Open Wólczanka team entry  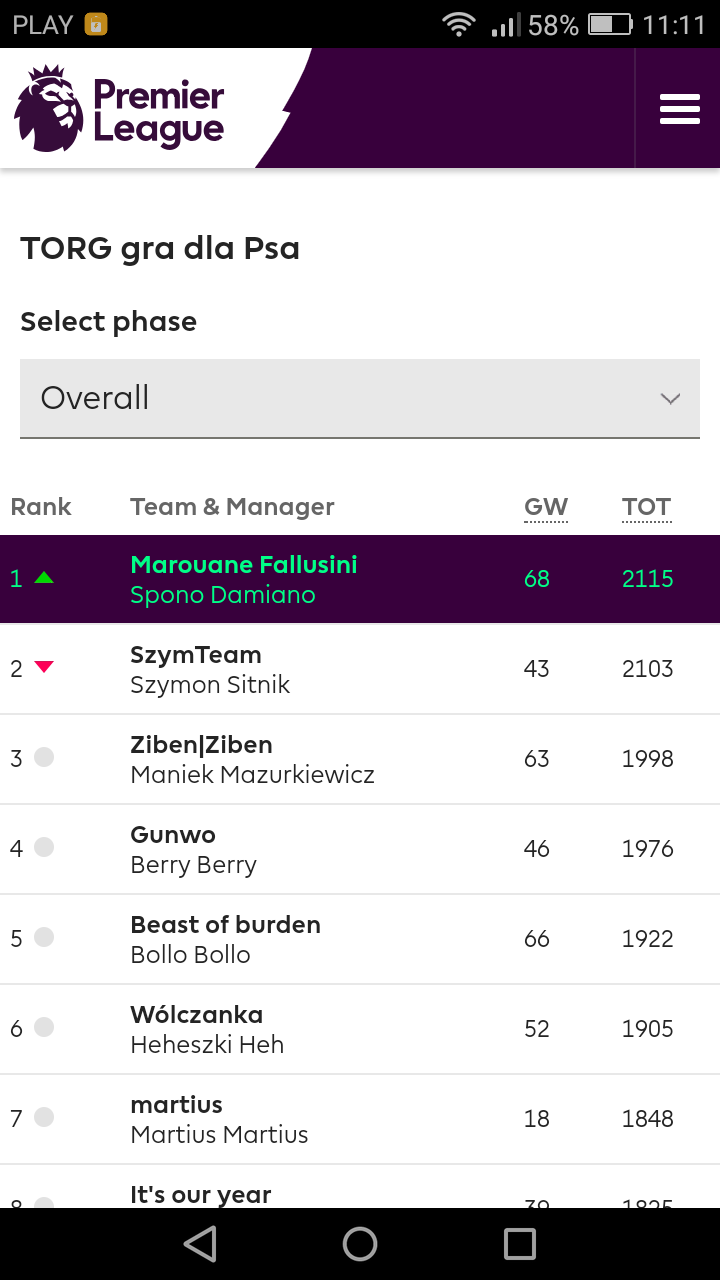tap(196, 1014)
